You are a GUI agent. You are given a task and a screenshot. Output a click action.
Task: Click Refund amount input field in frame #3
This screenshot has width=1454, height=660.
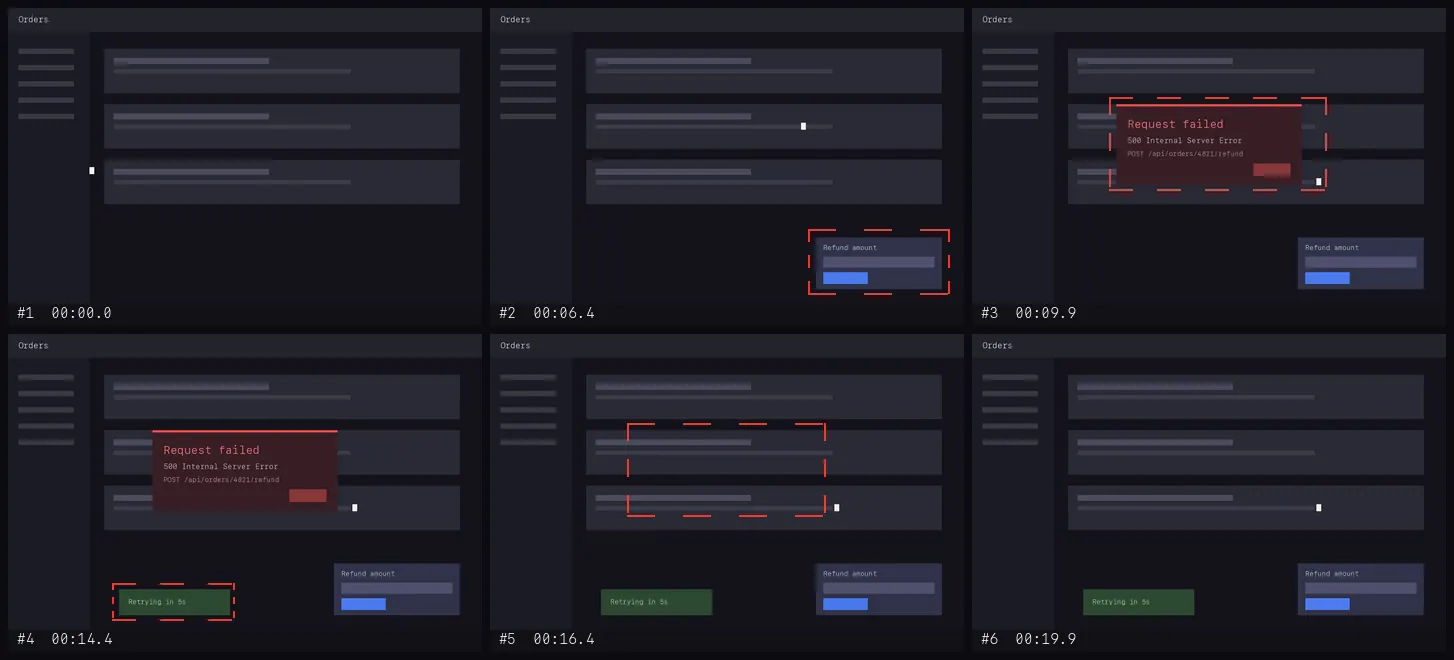pos(1361,262)
